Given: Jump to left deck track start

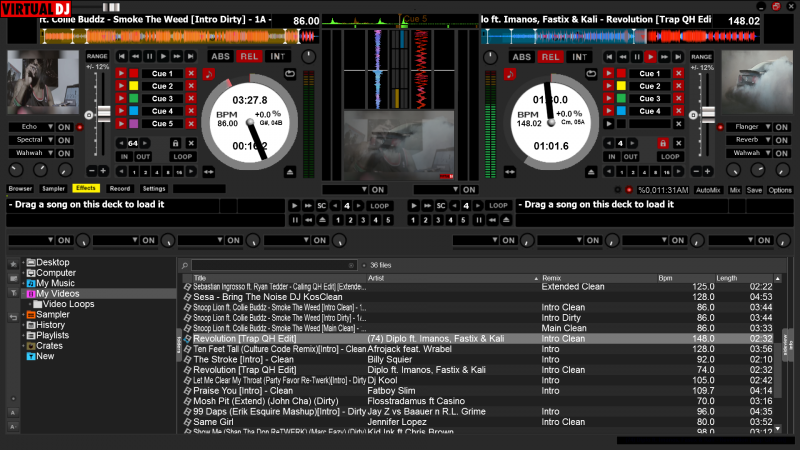Looking at the screenshot, I should coord(121,56).
